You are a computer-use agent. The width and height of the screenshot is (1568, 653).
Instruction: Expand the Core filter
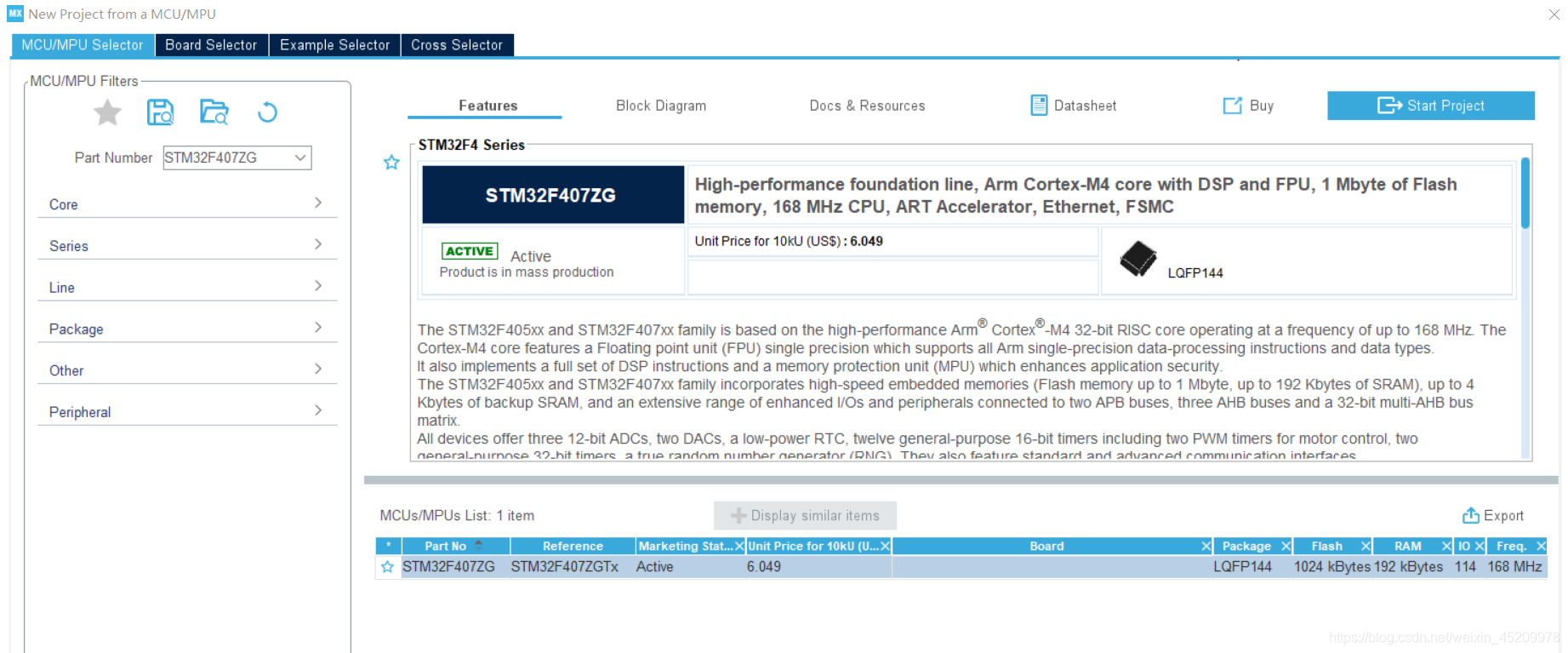tap(187, 204)
